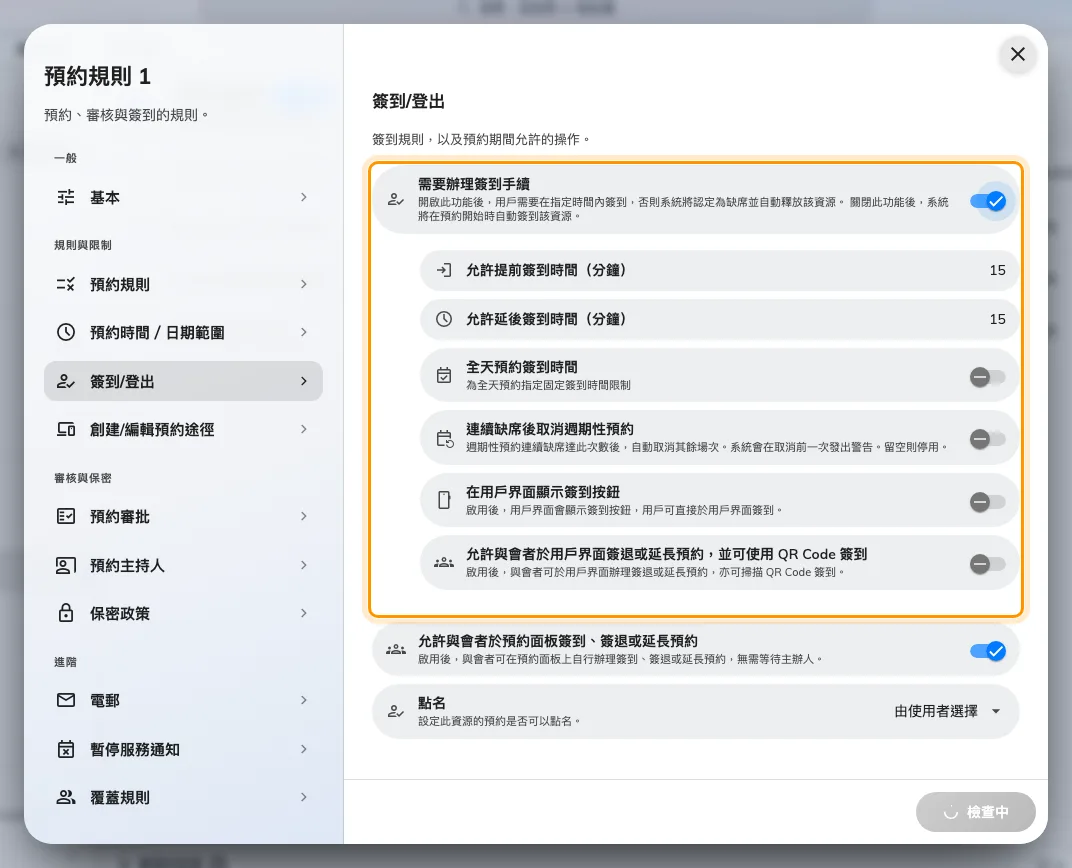
Task: Click the devices icon for 創建/編輯預約途徑
Action: coord(66,429)
